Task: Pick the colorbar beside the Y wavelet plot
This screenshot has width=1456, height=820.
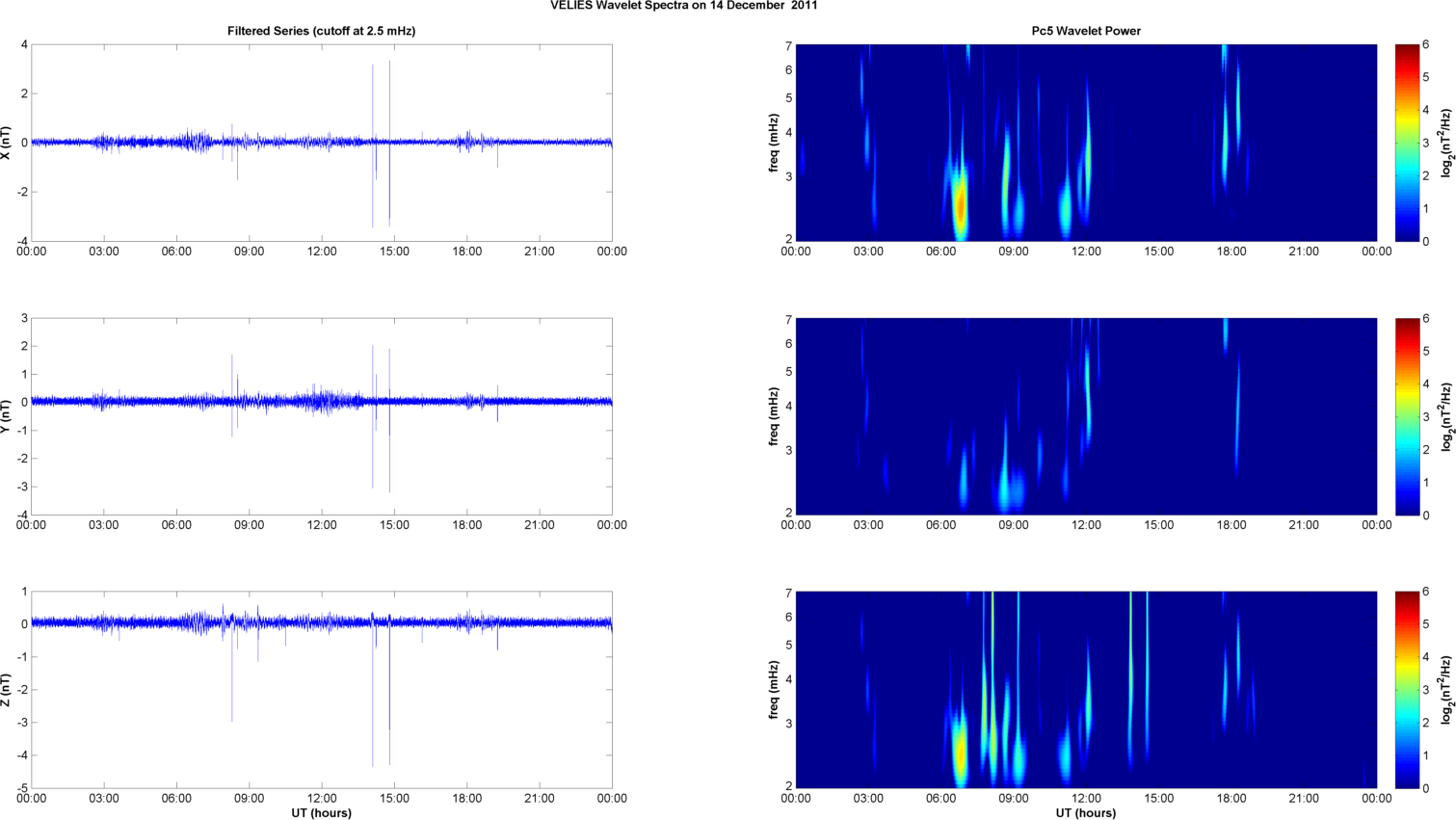Action: [1407, 416]
